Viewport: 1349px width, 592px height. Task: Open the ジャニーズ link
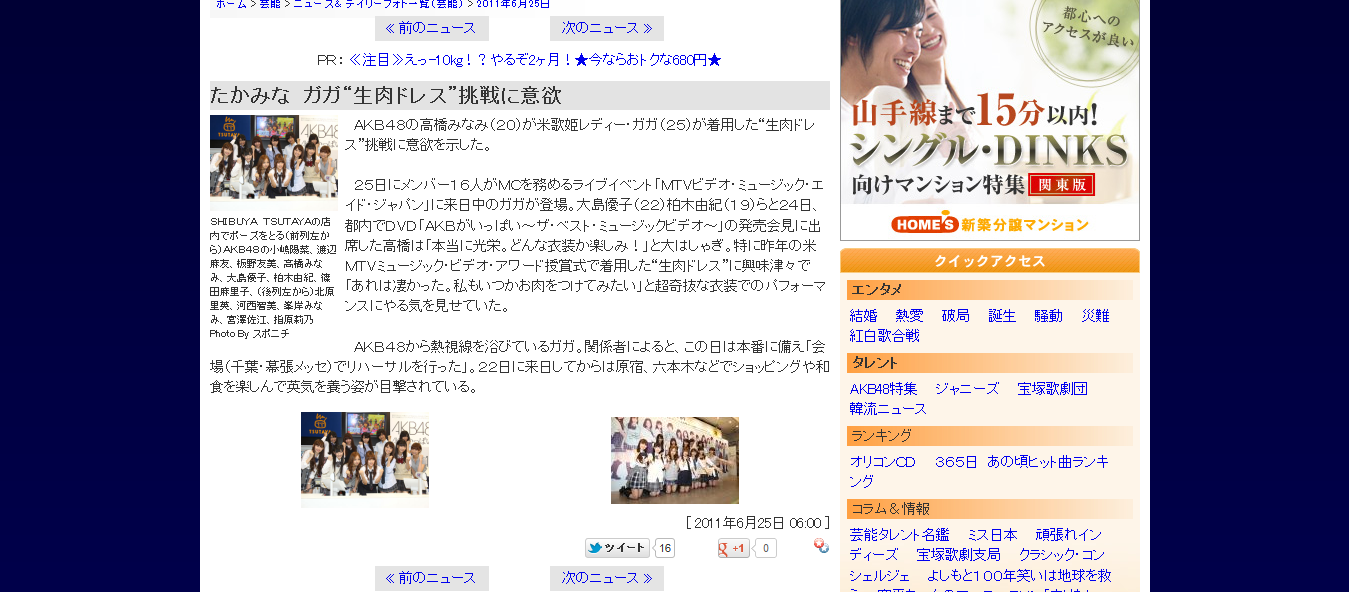coord(967,389)
